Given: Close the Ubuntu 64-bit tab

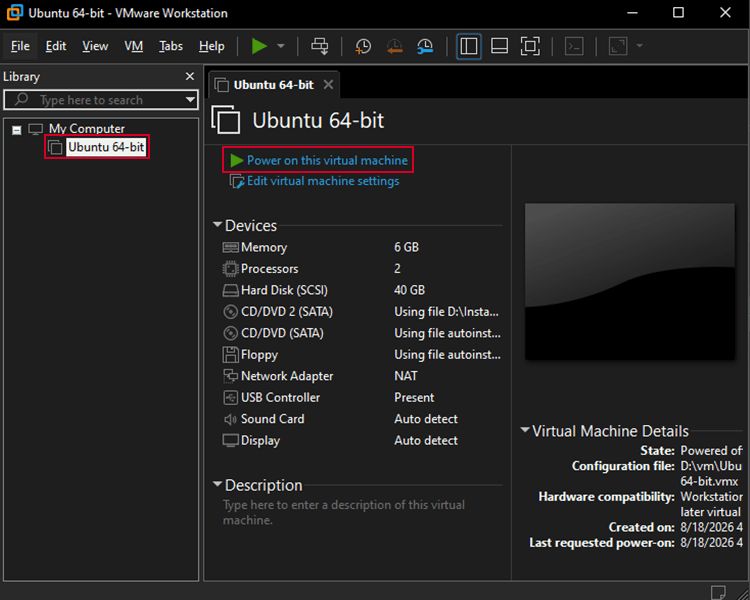Looking at the screenshot, I should point(328,85).
